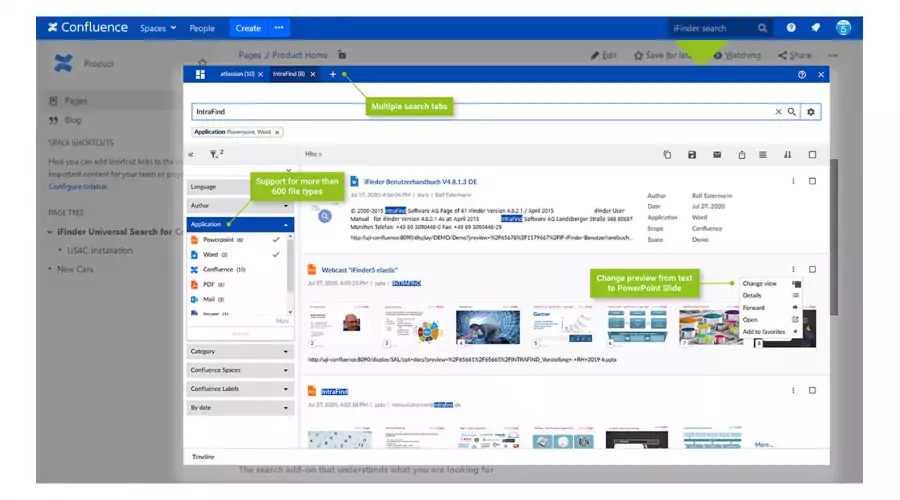The width and height of the screenshot is (900, 500).
Task: Open the three-dot menu for the IntraFind pptx result
Action: 793,390
